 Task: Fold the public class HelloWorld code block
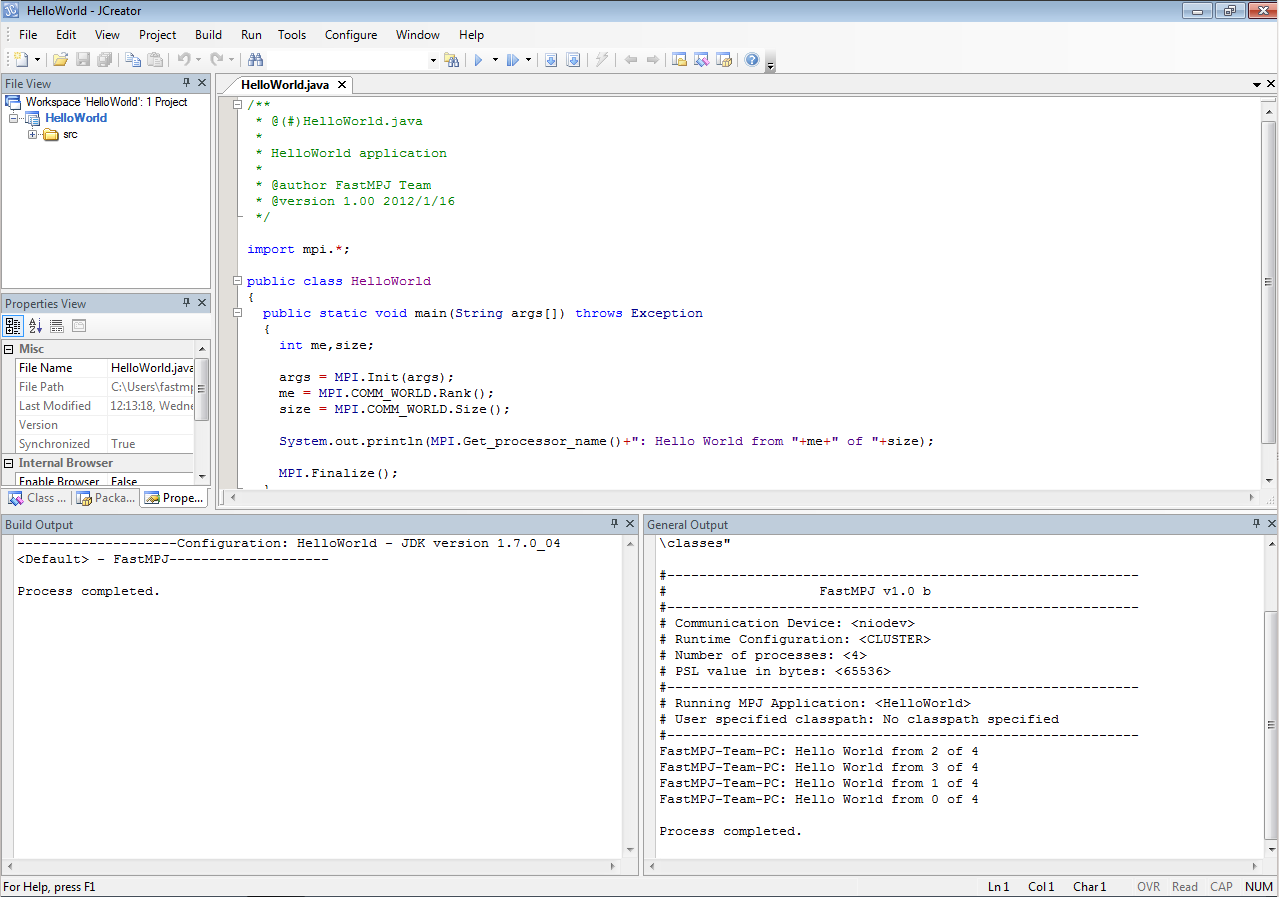[x=237, y=281]
